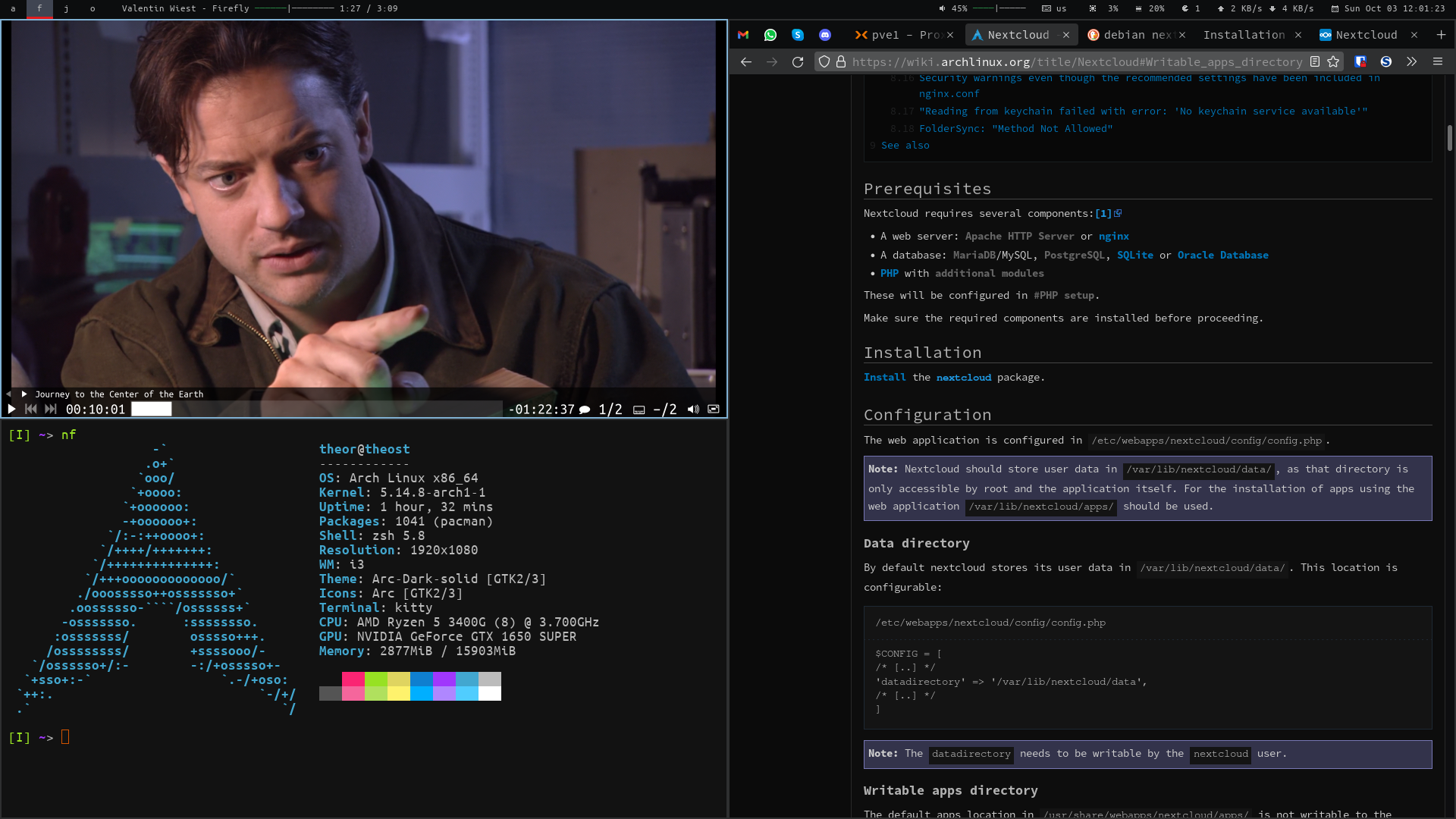Viewport: 1456px width, 819px height.
Task: Open the padlock site security dropdown
Action: (x=842, y=61)
